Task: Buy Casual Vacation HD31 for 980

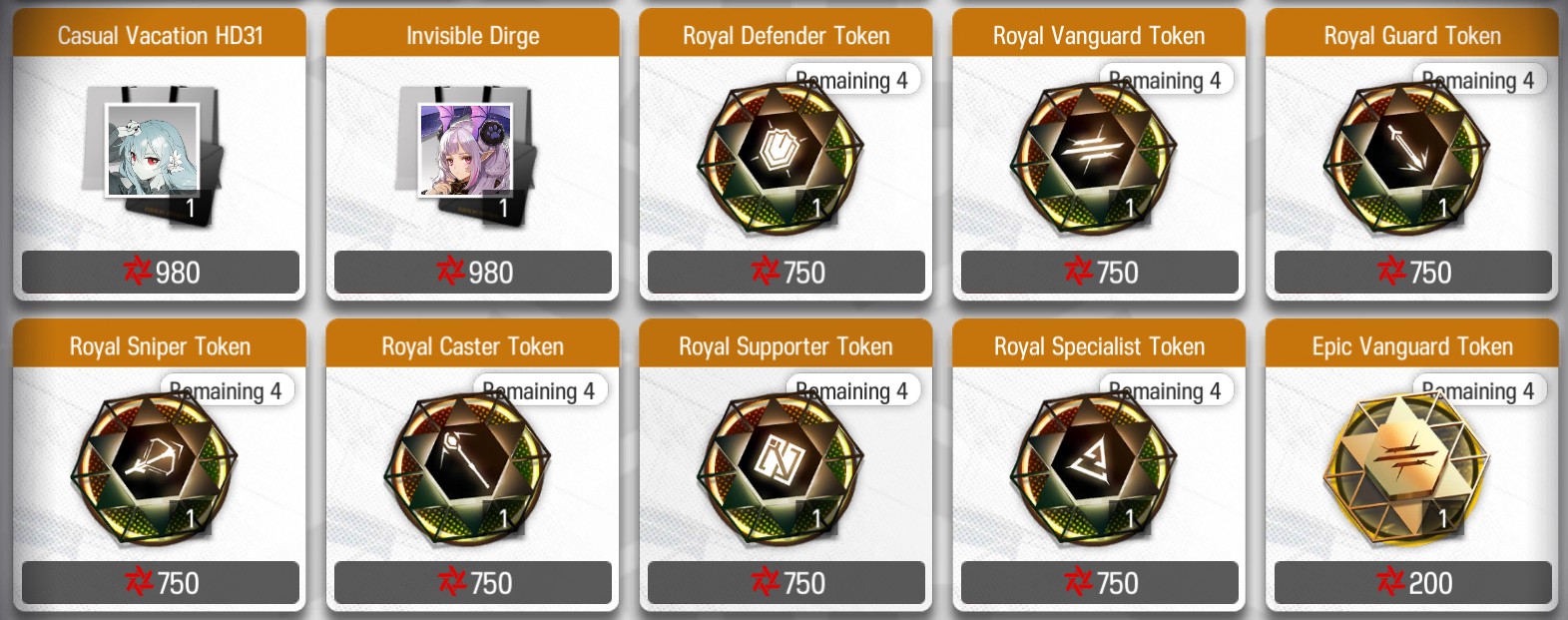Action: click(161, 272)
